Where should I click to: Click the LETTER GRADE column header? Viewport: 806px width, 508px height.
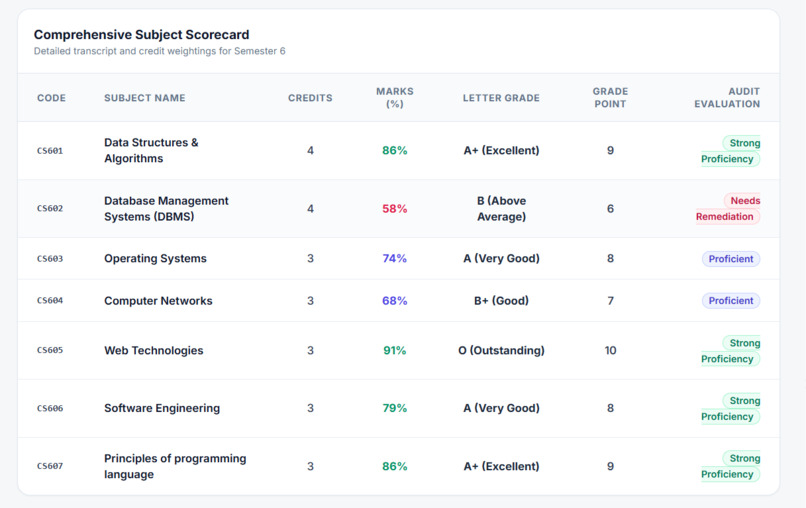tap(501, 98)
